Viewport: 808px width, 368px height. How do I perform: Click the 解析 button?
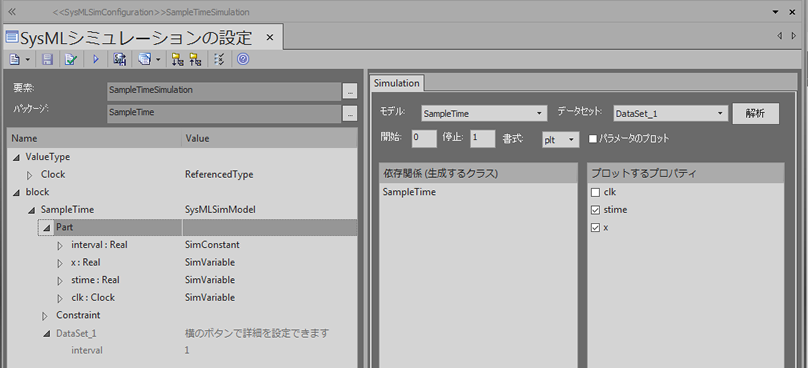click(x=755, y=114)
